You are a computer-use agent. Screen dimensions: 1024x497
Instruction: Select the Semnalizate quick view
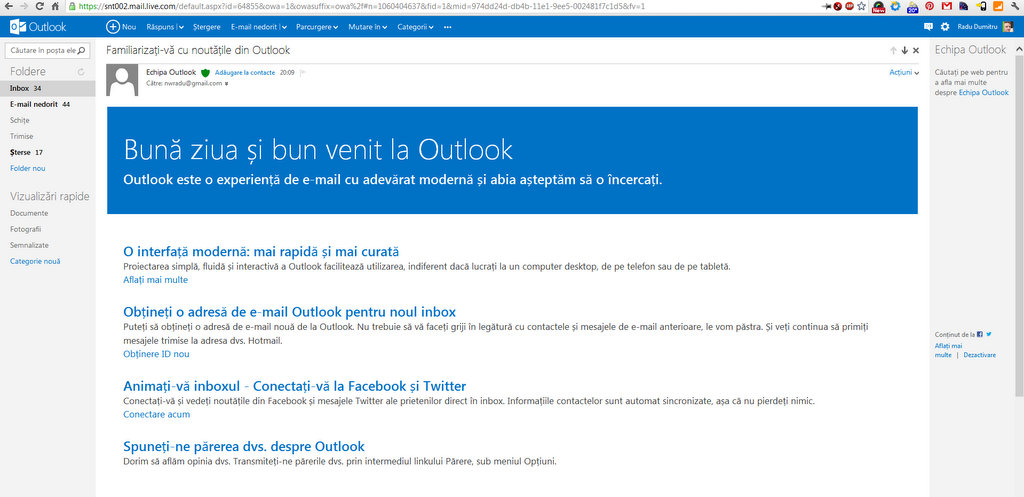point(29,246)
